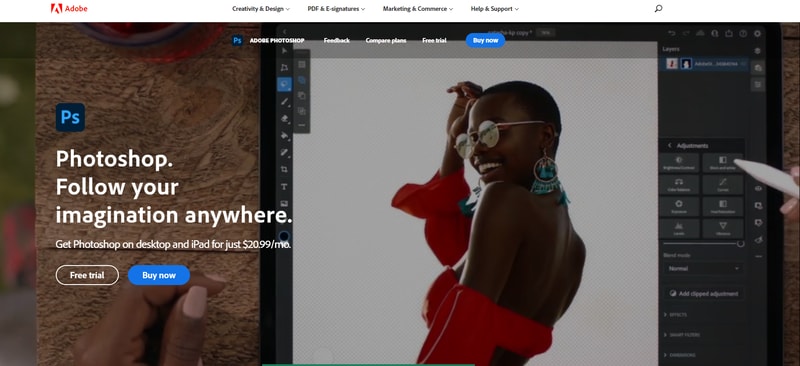This screenshot has width=800, height=366.
Task: Open Compare plans in sub navigation
Action: pyautogui.click(x=386, y=40)
